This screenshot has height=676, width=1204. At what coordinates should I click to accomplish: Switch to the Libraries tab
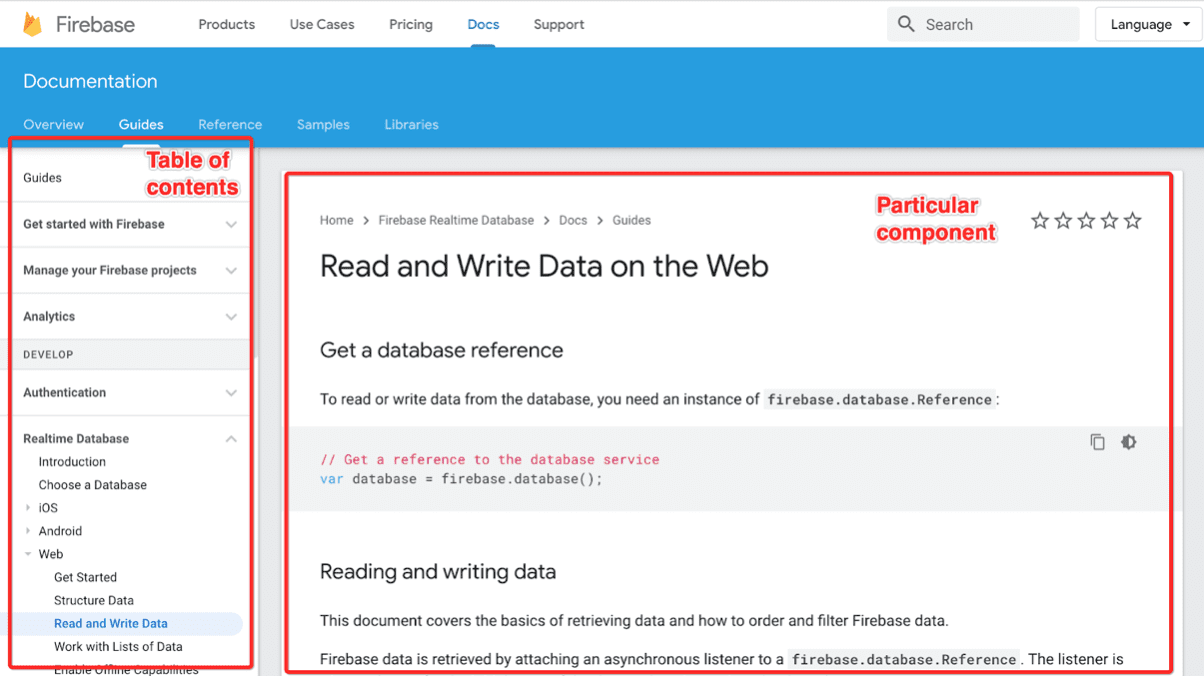click(x=411, y=125)
